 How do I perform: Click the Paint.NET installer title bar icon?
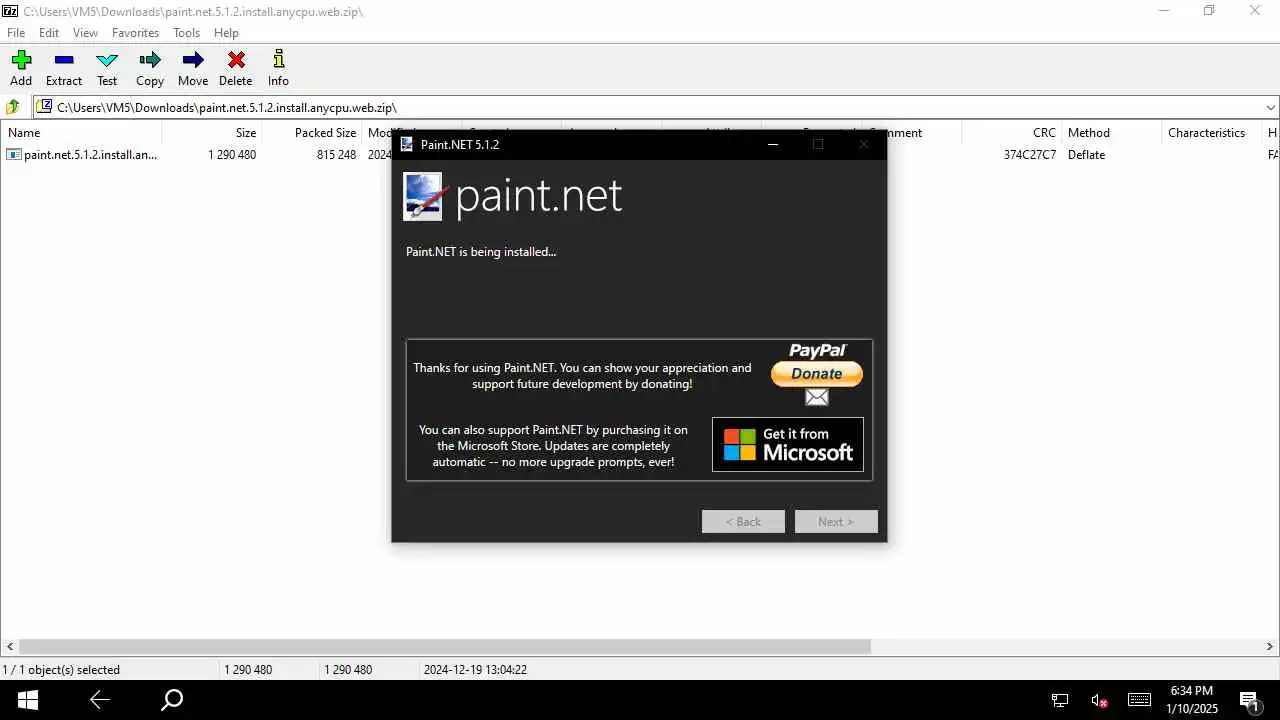coord(407,144)
